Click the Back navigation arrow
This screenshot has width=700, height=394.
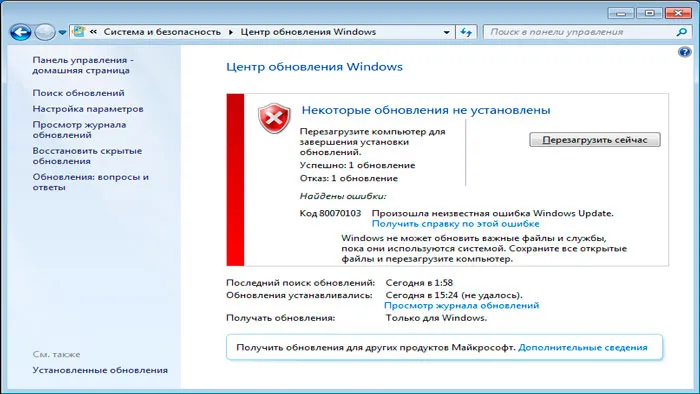(21, 32)
